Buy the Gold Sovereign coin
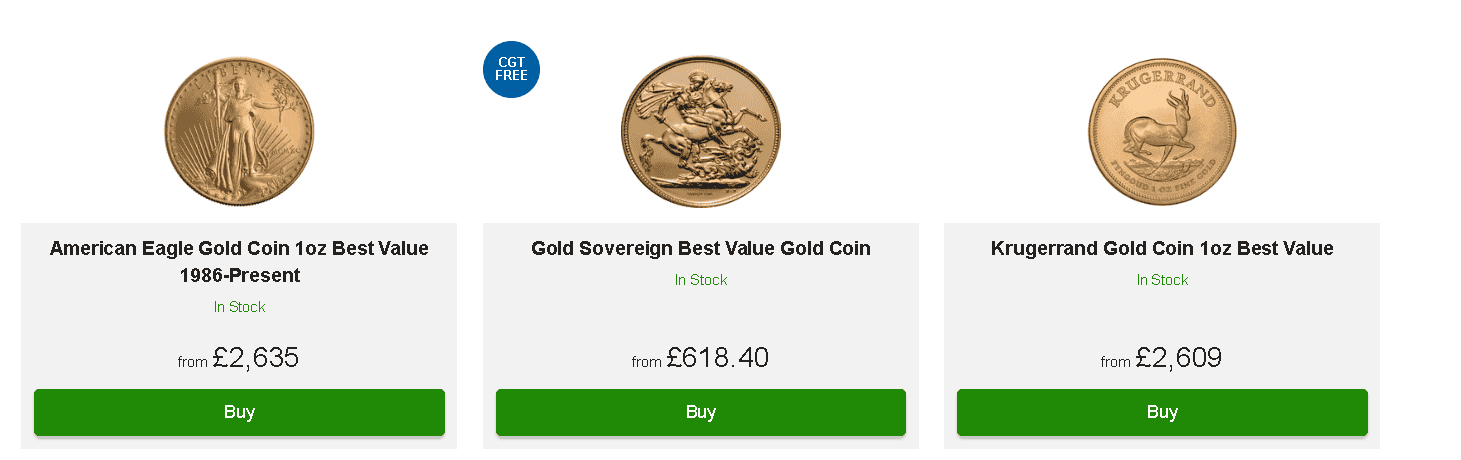 click(700, 412)
